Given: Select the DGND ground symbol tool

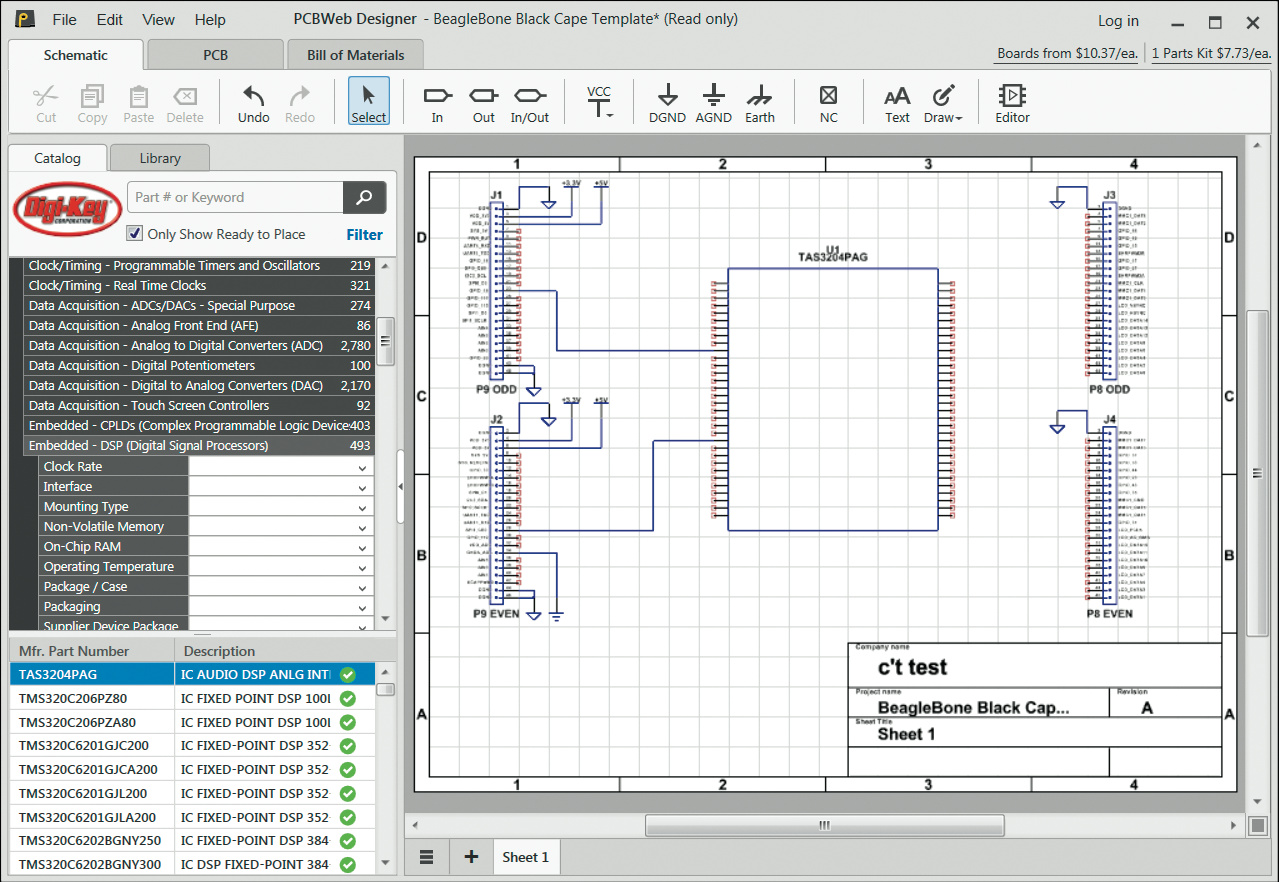Looking at the screenshot, I should pyautogui.click(x=667, y=102).
